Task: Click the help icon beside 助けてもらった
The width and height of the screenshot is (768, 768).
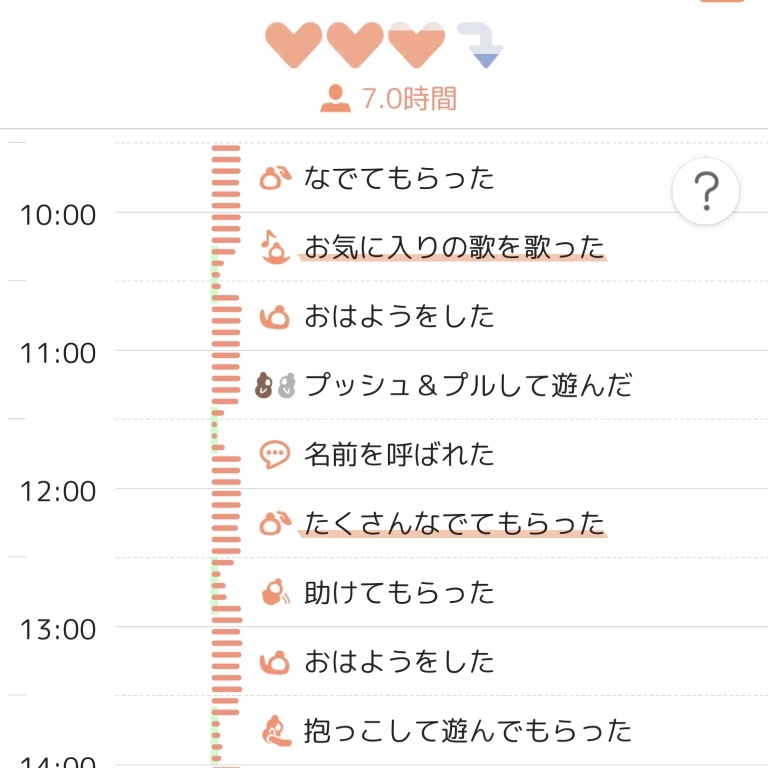Action: 275,593
